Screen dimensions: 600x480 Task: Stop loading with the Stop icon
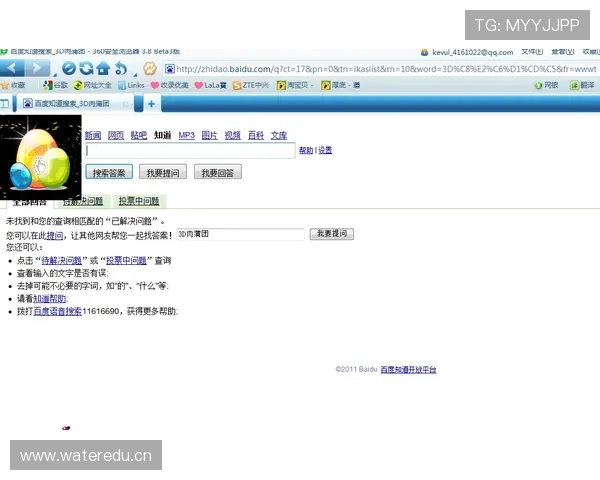69,69
